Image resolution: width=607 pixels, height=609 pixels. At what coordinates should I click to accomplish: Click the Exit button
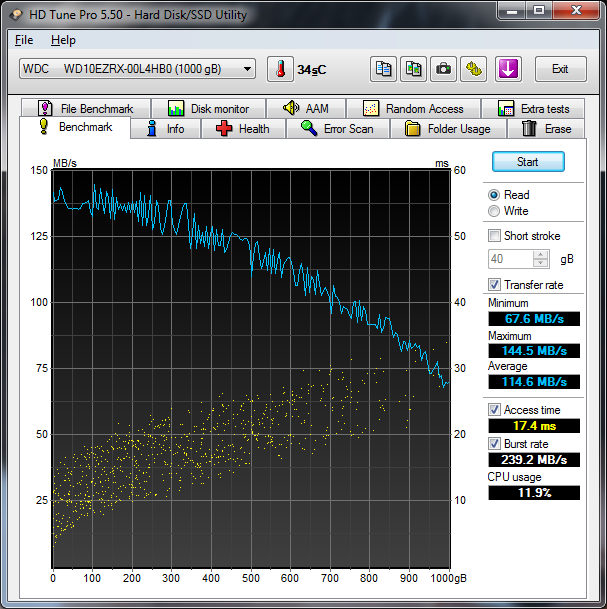tap(560, 69)
